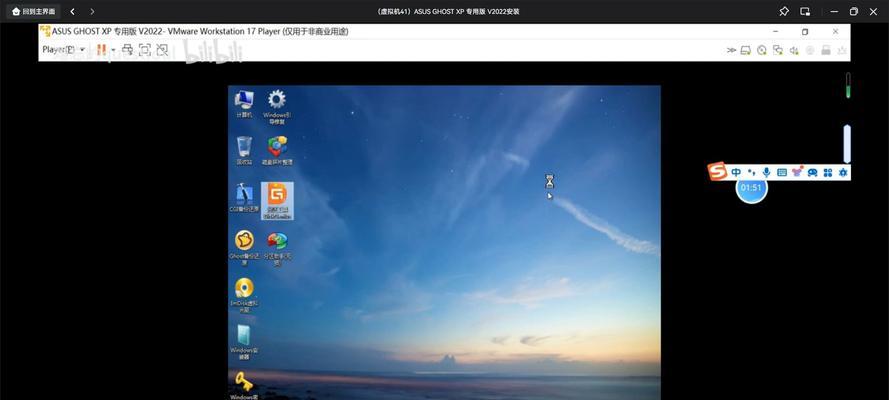Image resolution: width=889 pixels, height=400 pixels.
Task: Open the Windows key password icon
Action: point(244,385)
